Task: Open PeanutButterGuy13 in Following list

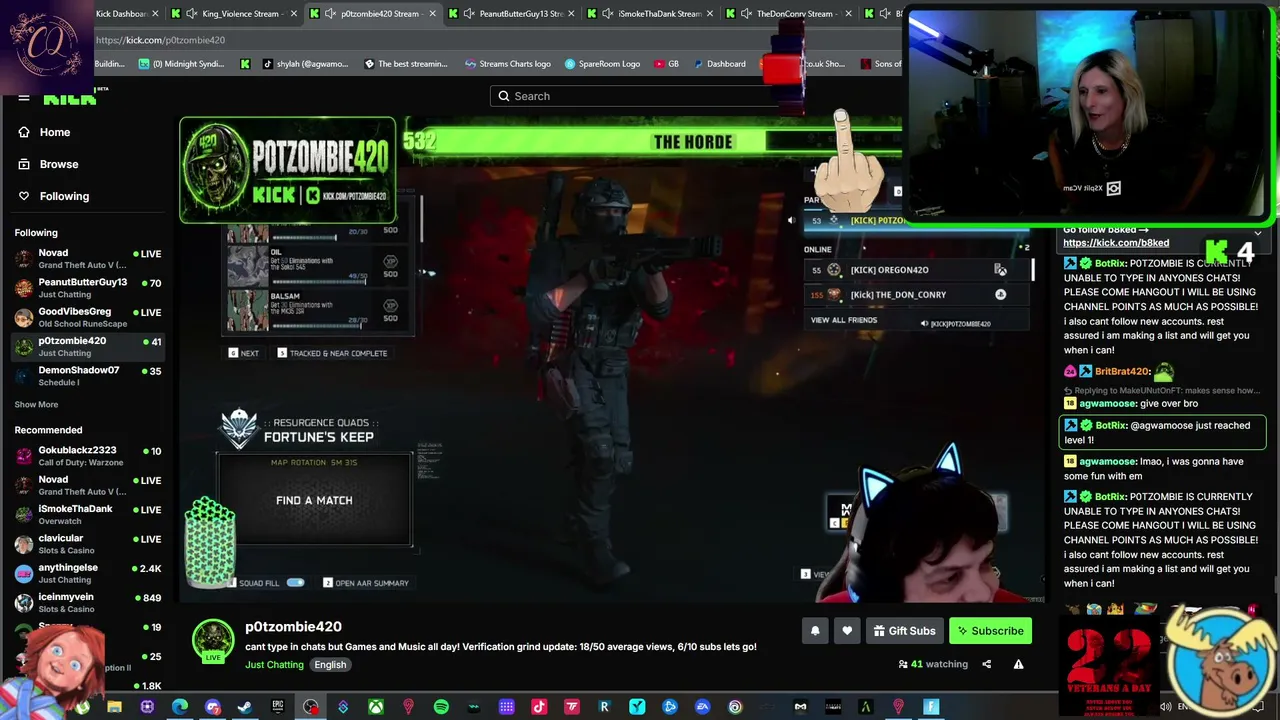Action: (88, 288)
